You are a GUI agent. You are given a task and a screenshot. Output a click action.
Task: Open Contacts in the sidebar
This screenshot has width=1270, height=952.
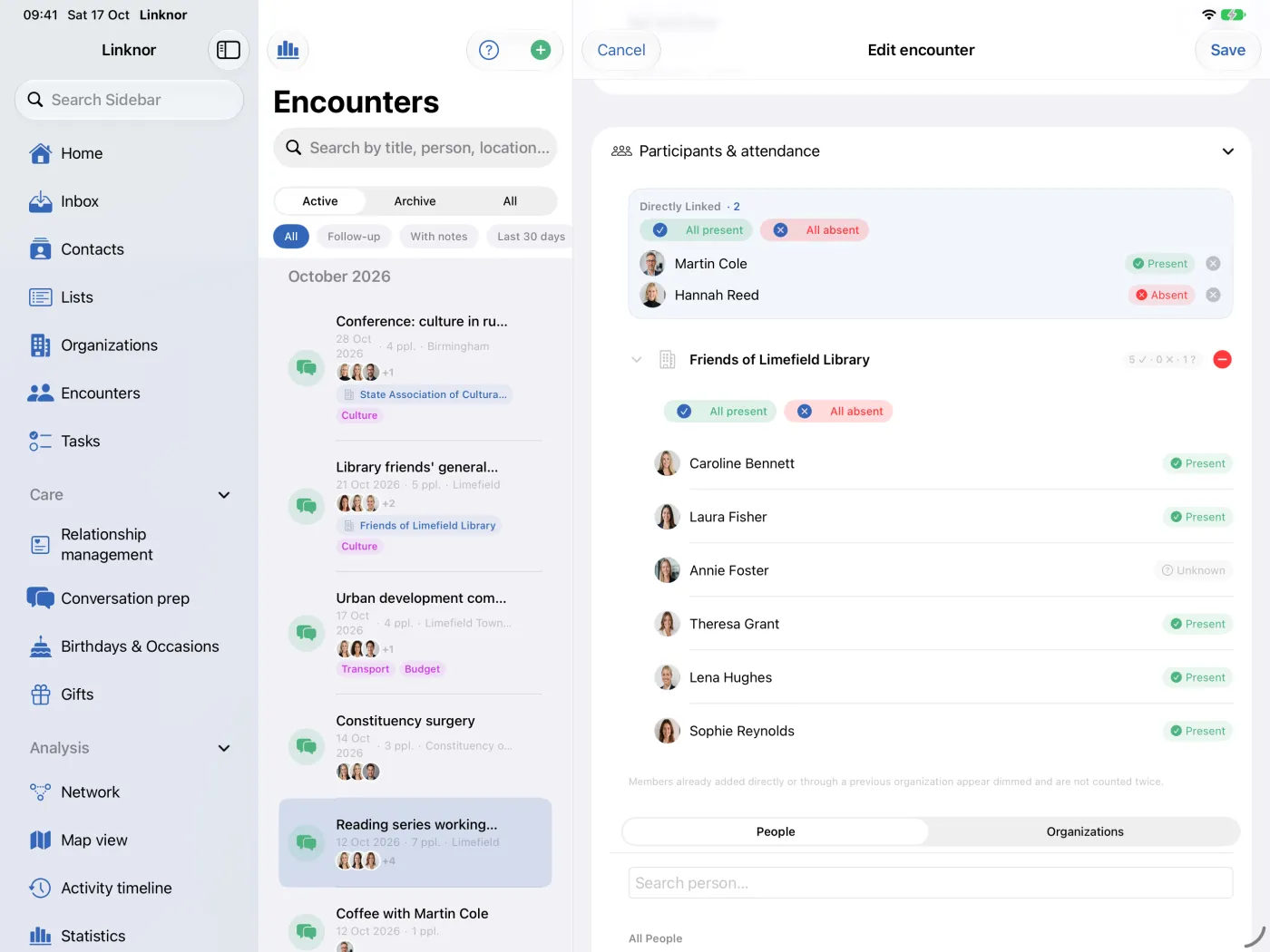[129, 249]
